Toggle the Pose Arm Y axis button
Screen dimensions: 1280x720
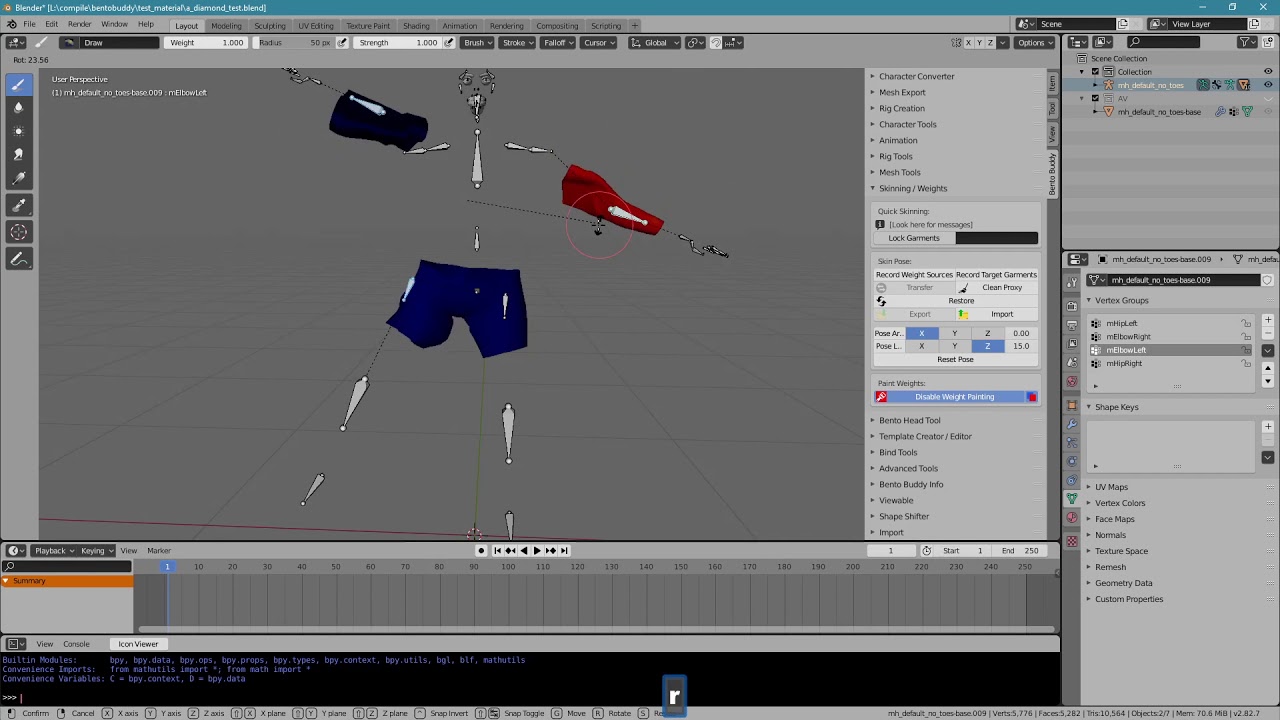[954, 333]
